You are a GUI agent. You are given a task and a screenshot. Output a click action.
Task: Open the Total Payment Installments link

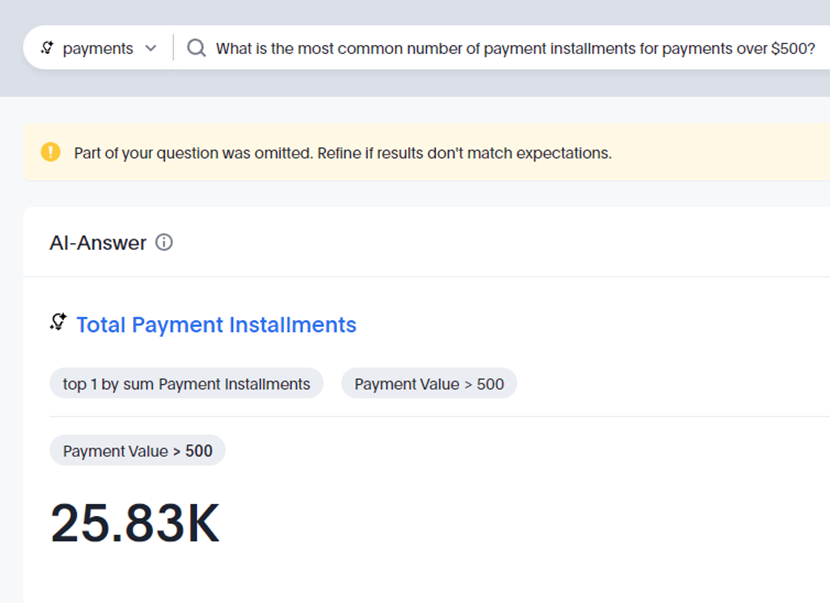tap(216, 325)
